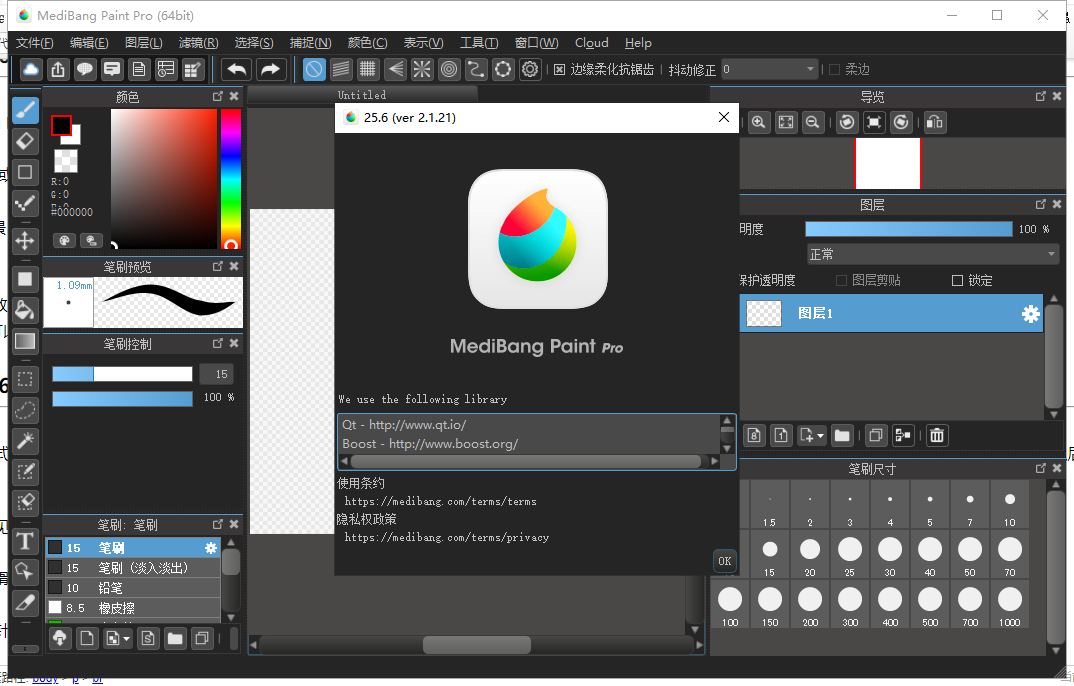
Task: Adjust the brush size slider
Action: click(123, 374)
